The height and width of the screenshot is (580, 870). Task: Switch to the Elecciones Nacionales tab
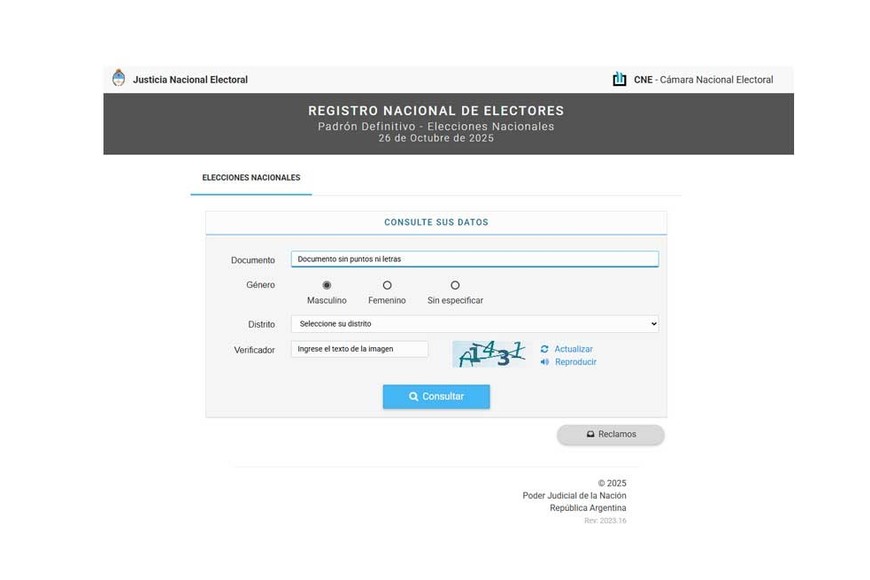(x=251, y=178)
